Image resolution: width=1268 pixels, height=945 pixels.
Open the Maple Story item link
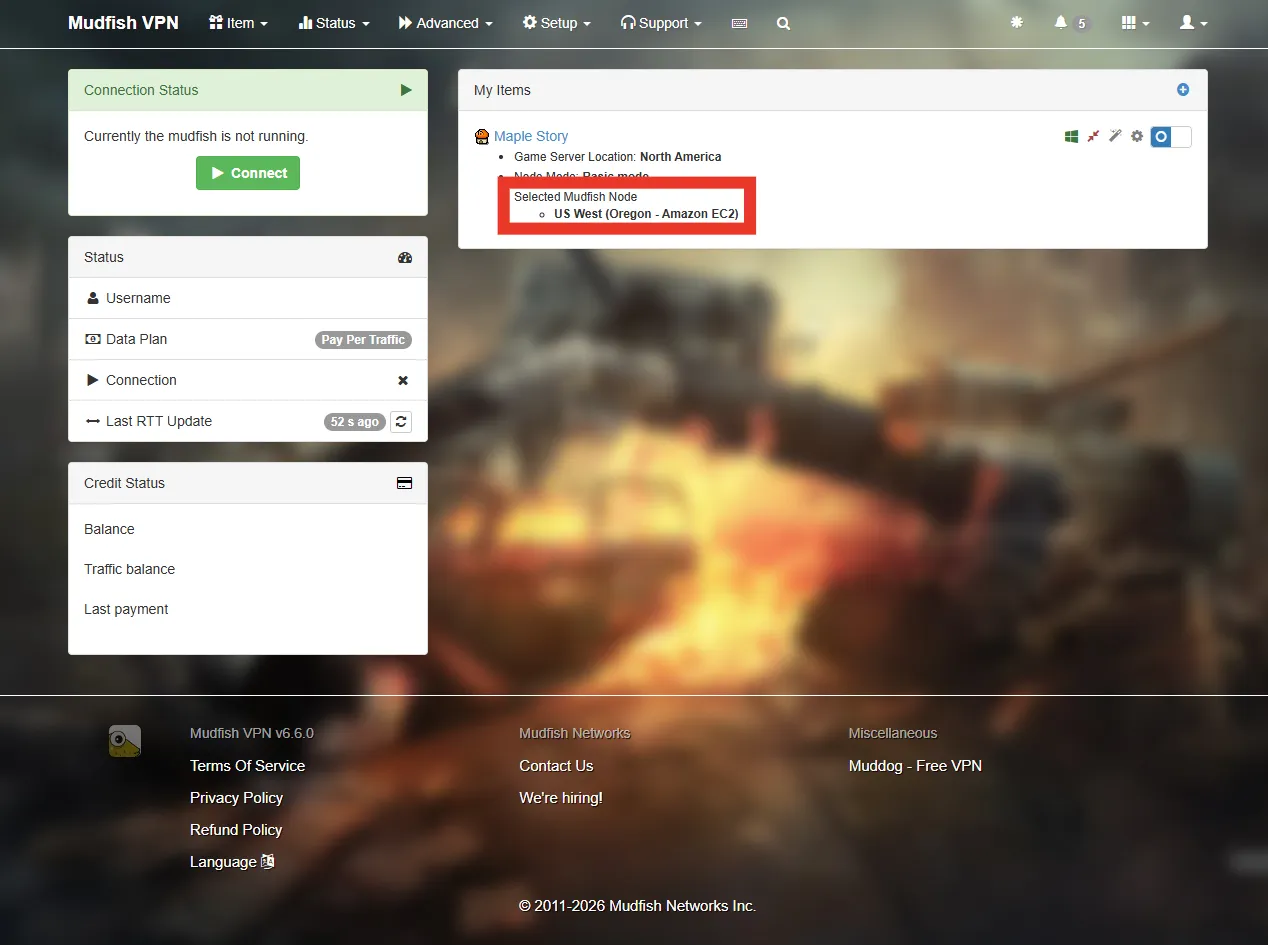(x=531, y=136)
